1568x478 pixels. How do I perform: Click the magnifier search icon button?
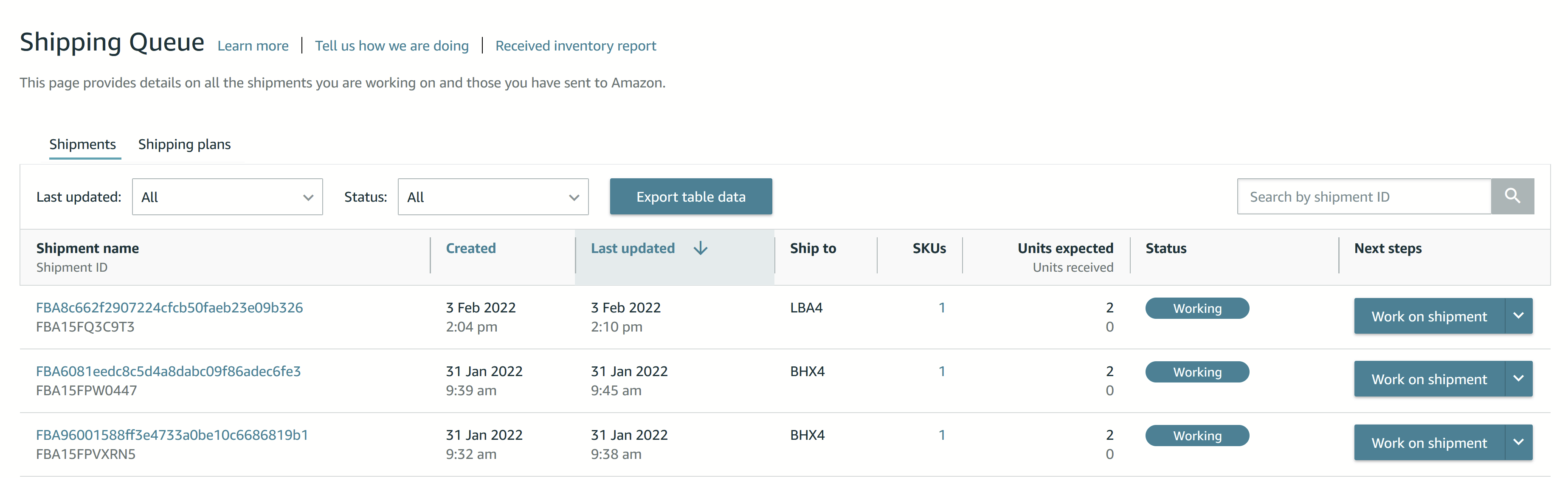coord(1512,196)
